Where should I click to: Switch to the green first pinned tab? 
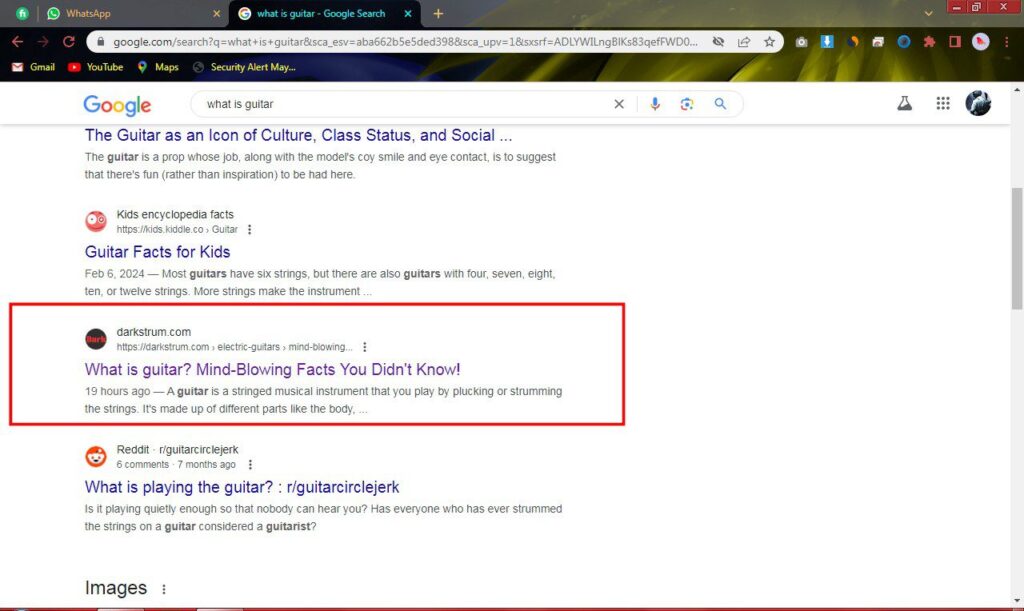(22, 14)
